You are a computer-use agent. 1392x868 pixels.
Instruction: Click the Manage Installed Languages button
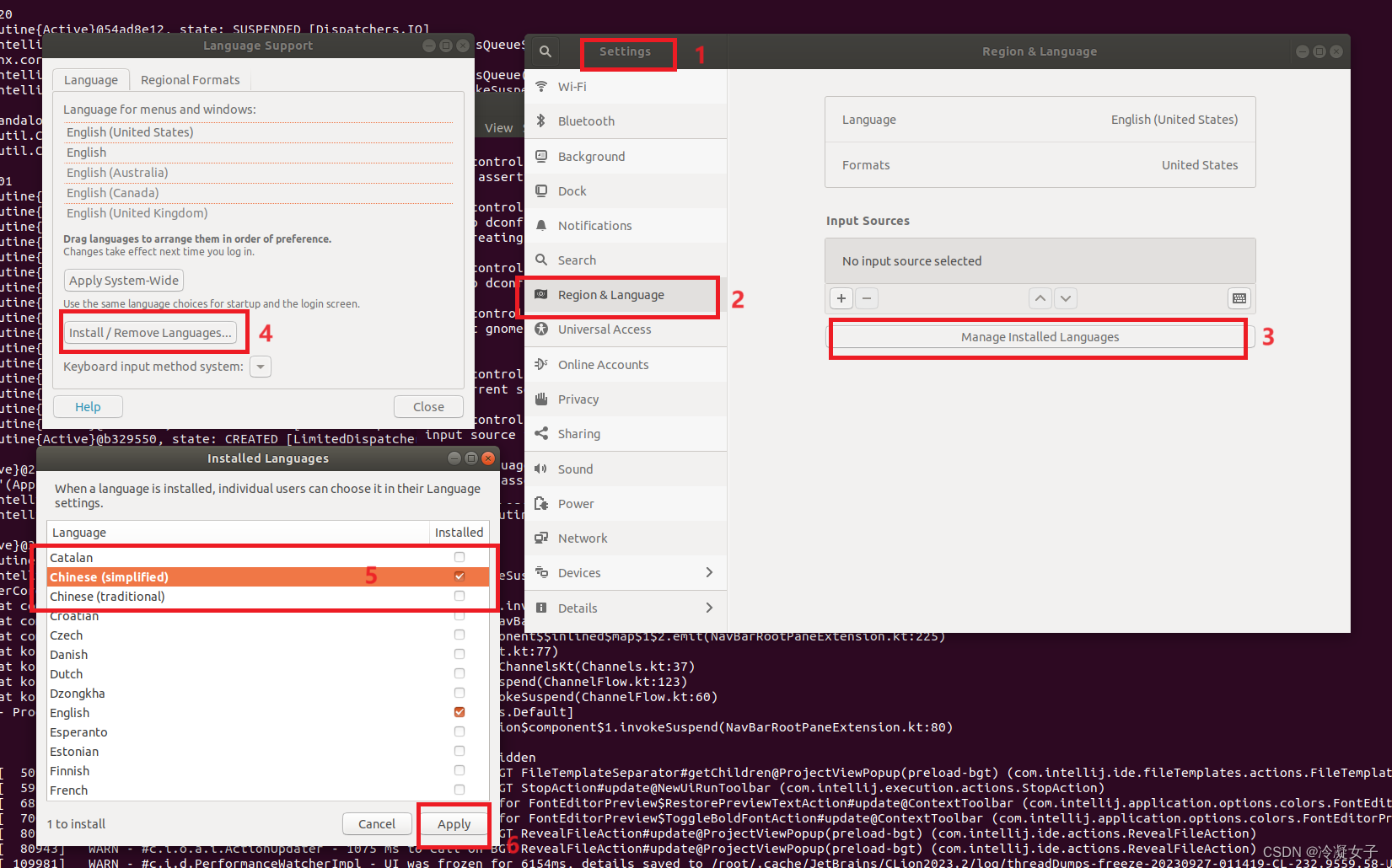tap(1039, 336)
